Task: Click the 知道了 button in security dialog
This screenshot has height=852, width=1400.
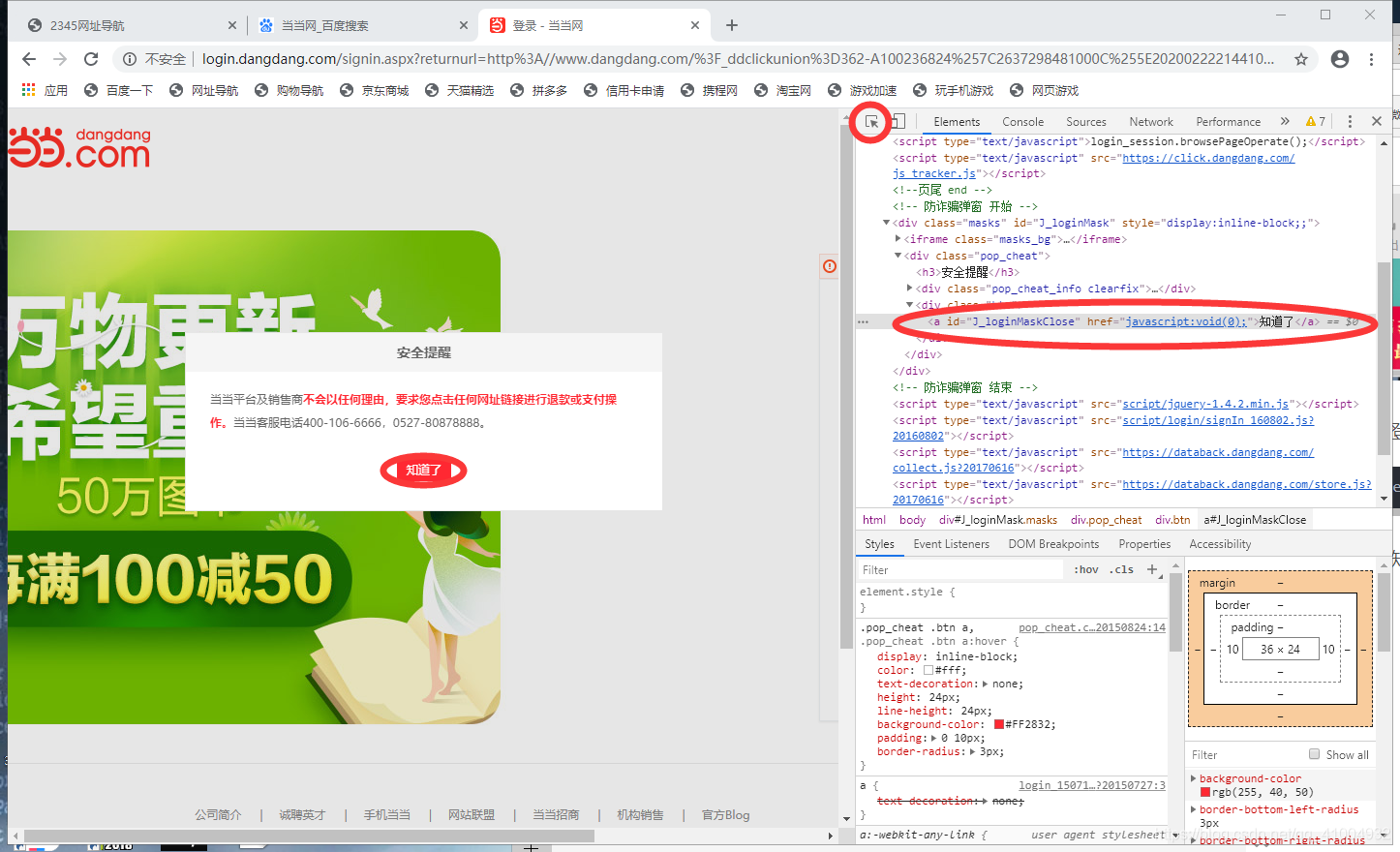Action: [x=423, y=471]
